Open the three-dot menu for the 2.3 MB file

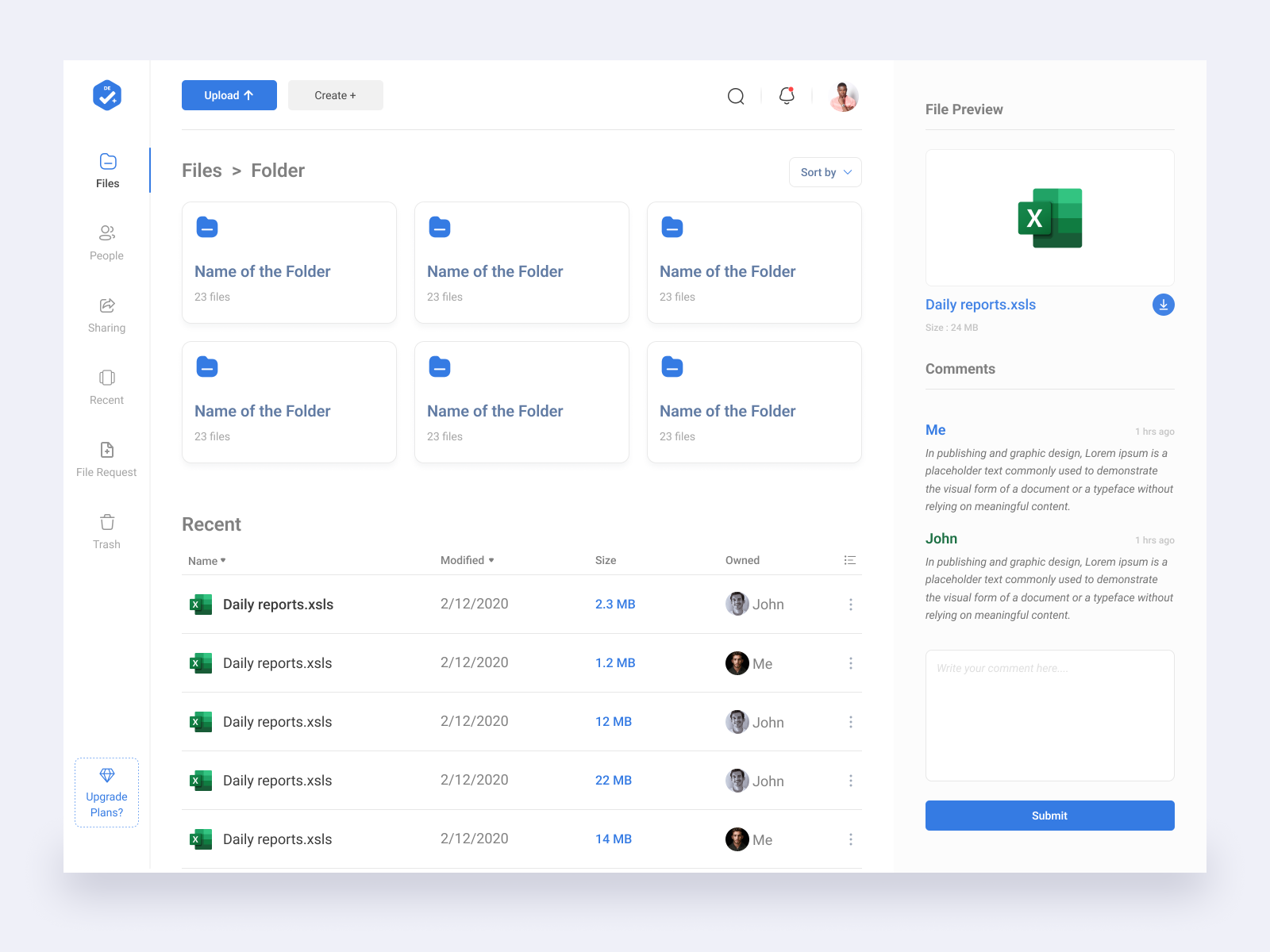[x=850, y=604]
